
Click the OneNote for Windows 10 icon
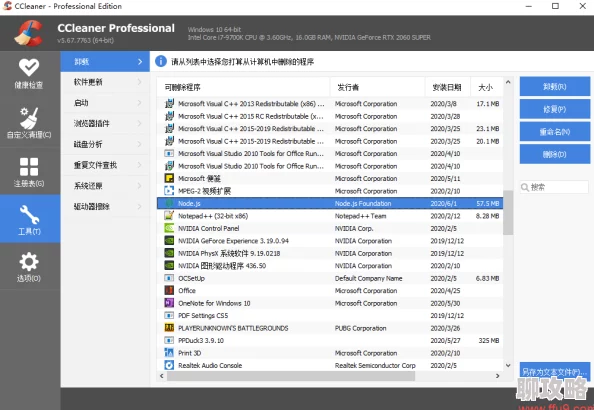pos(169,303)
